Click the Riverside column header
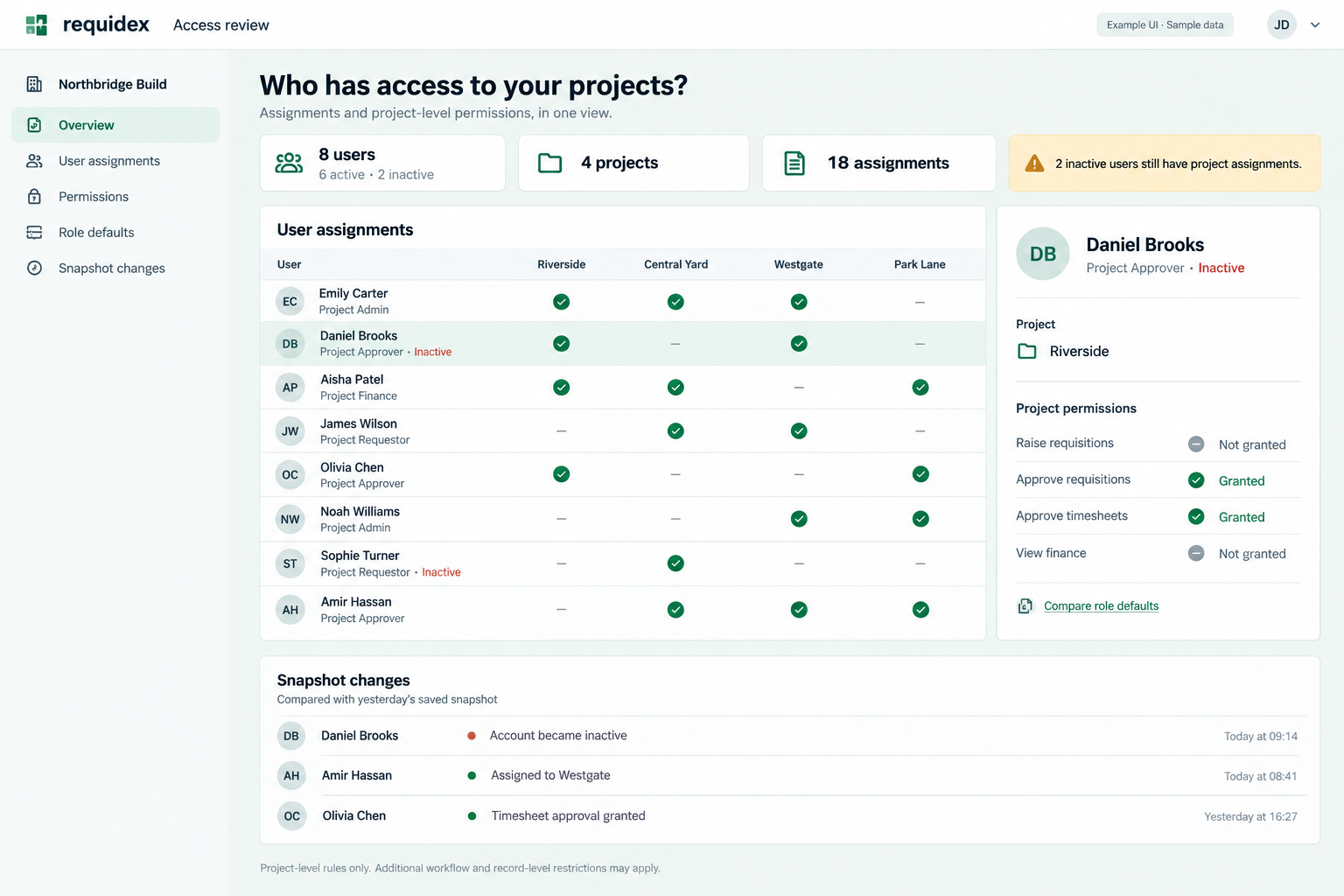 pyautogui.click(x=562, y=264)
